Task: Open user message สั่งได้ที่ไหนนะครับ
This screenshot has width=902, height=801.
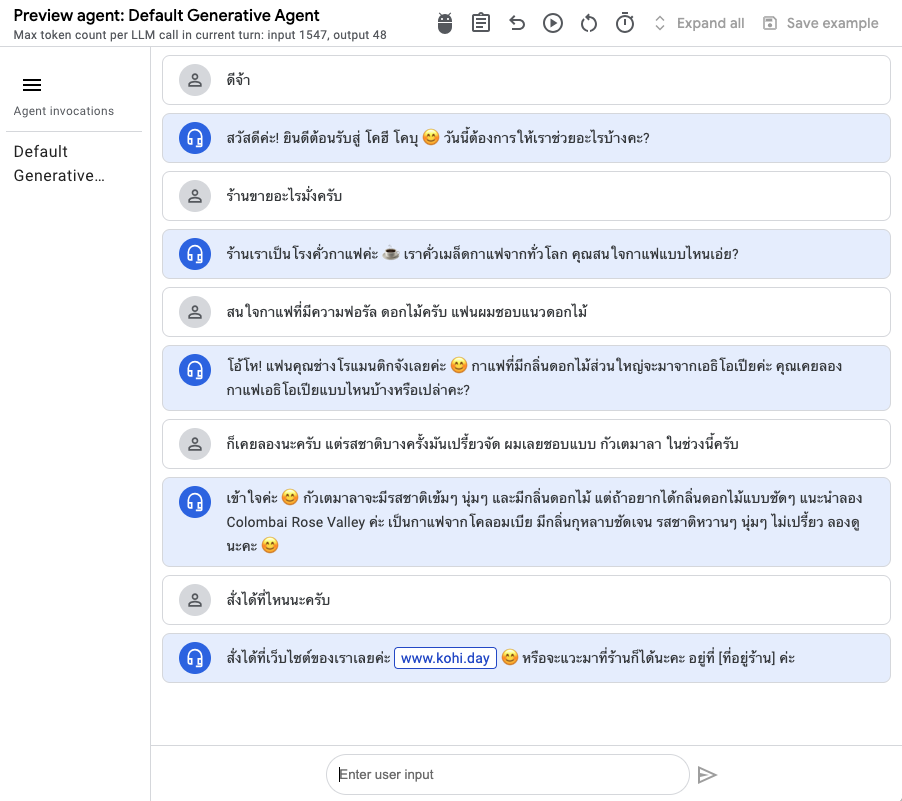Action: [526, 600]
